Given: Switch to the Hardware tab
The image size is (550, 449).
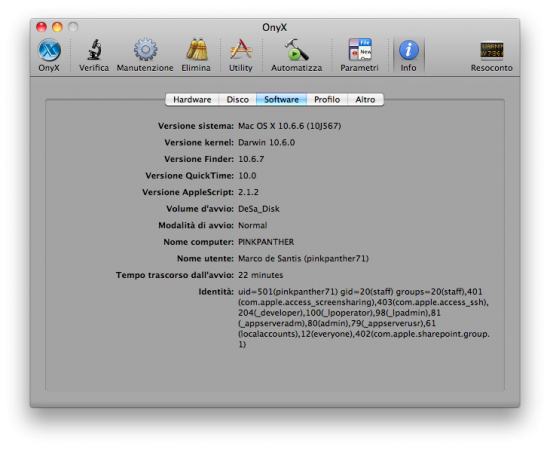Looking at the screenshot, I should tap(192, 100).
